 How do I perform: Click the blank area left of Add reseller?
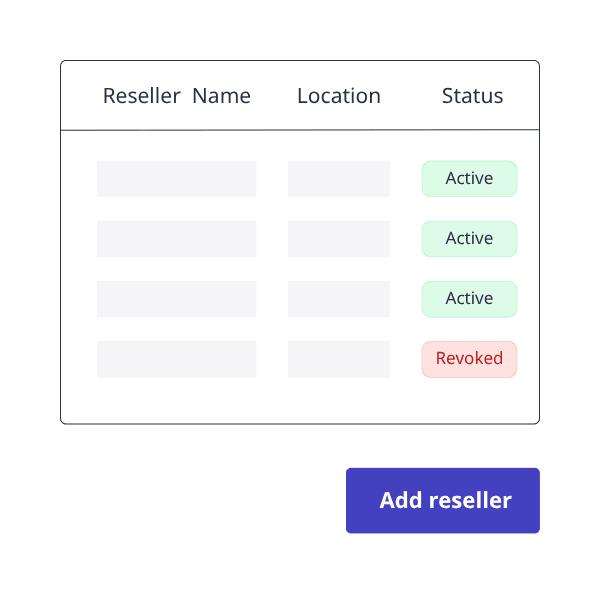pyautogui.click(x=200, y=501)
